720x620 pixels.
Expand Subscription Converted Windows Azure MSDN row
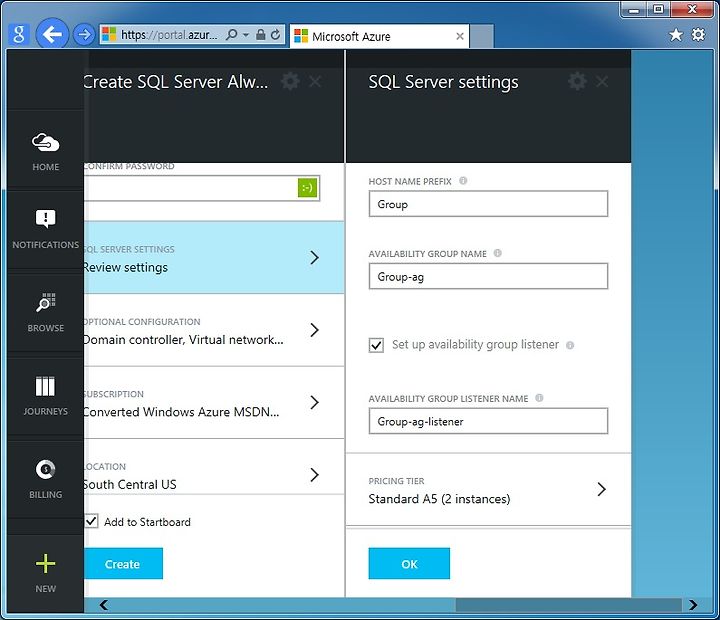[214, 403]
